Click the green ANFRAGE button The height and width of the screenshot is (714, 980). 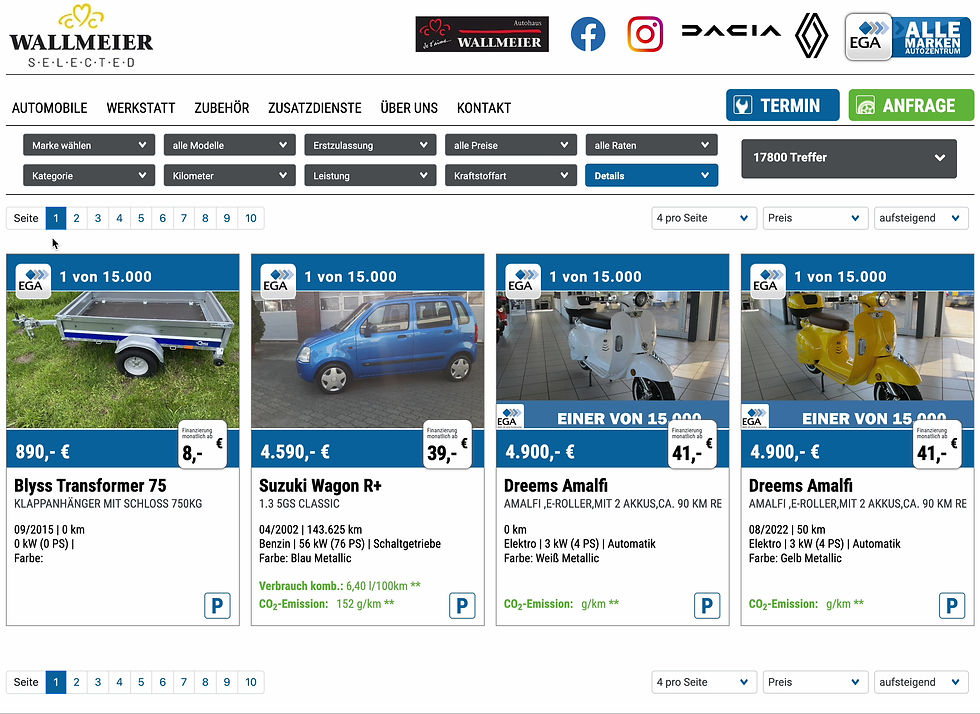[911, 105]
